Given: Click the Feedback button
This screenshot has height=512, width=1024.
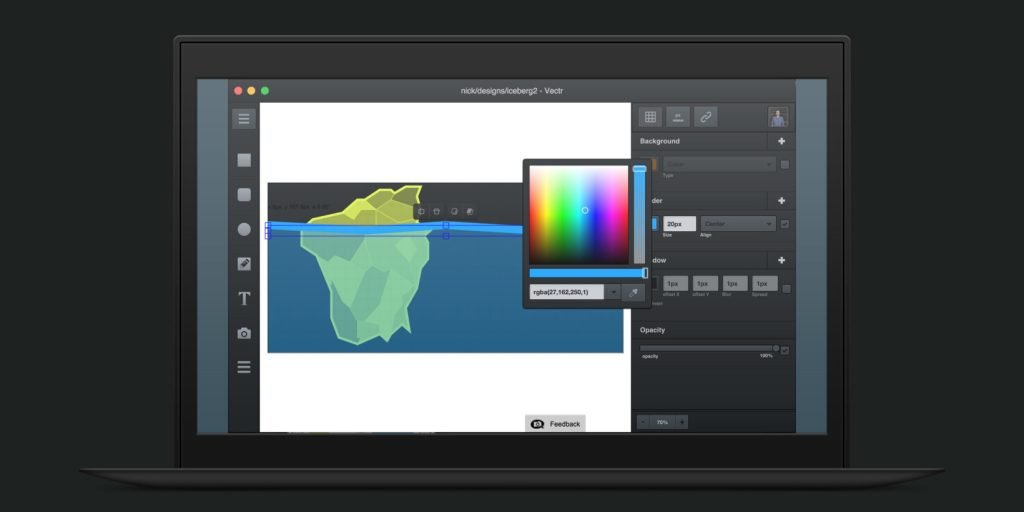Looking at the screenshot, I should (x=555, y=424).
